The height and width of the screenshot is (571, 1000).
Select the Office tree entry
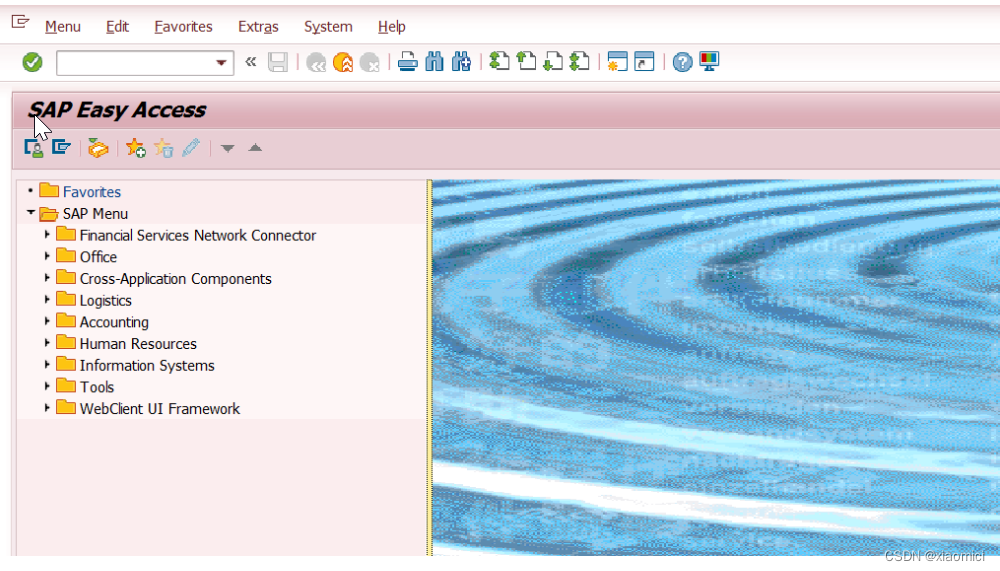tap(98, 257)
